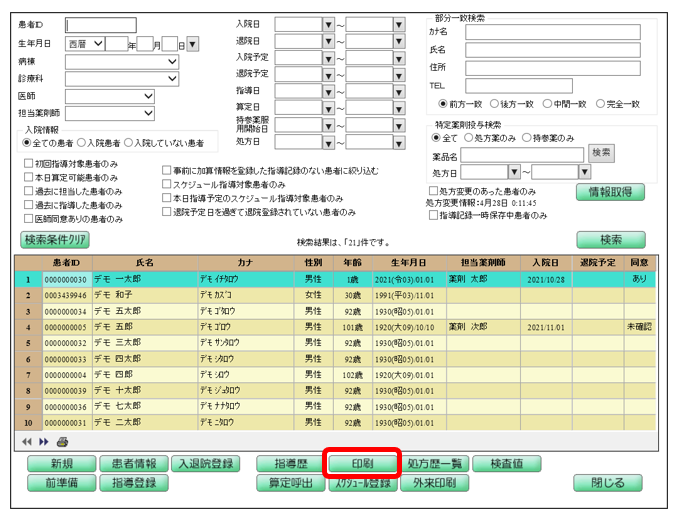Select the 入院患者 radio button
This screenshot has width=681, height=519.
[82, 143]
